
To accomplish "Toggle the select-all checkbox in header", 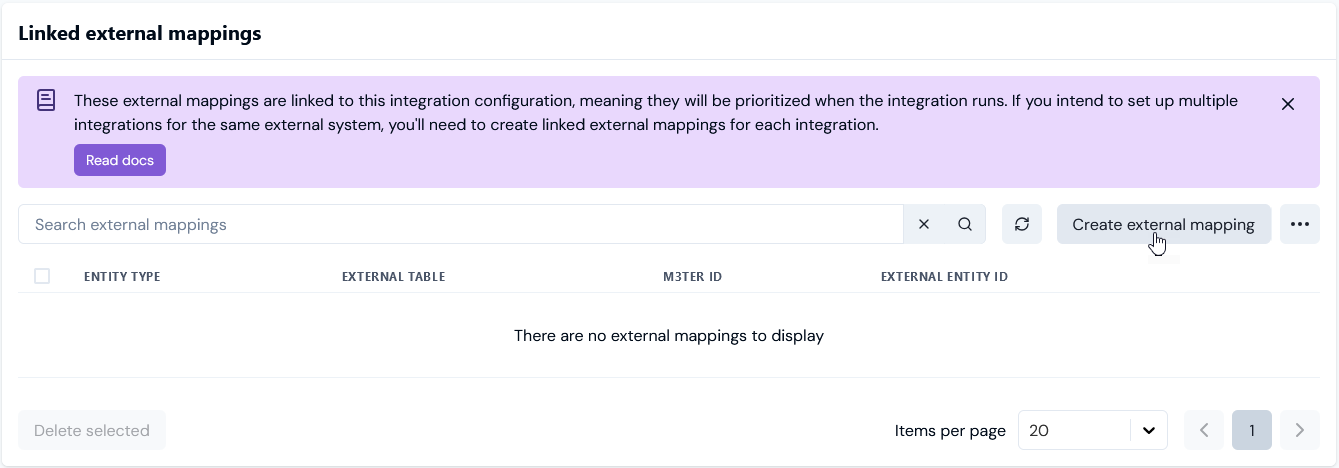I will (42, 276).
